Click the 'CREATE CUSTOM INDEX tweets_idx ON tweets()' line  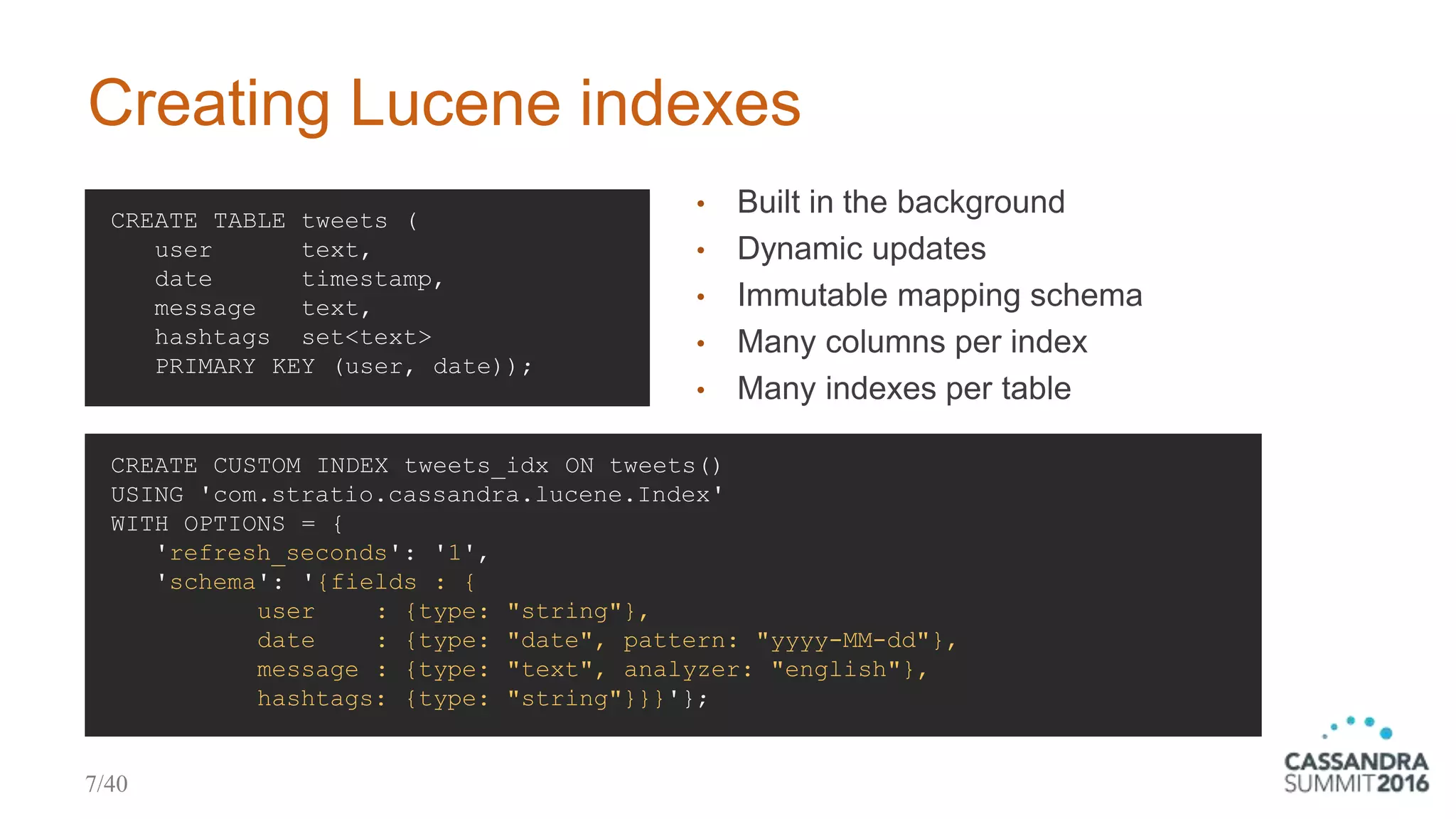[x=417, y=466]
